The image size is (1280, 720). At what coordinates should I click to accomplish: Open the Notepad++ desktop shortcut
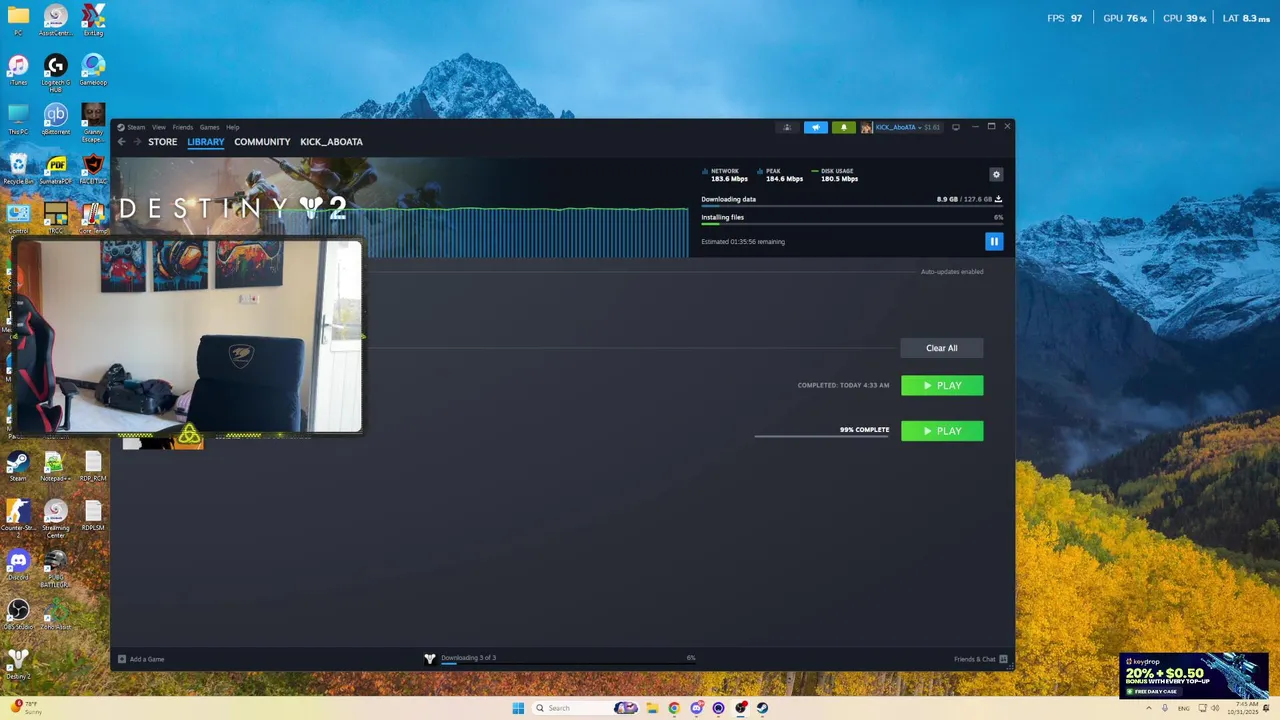[x=55, y=467]
